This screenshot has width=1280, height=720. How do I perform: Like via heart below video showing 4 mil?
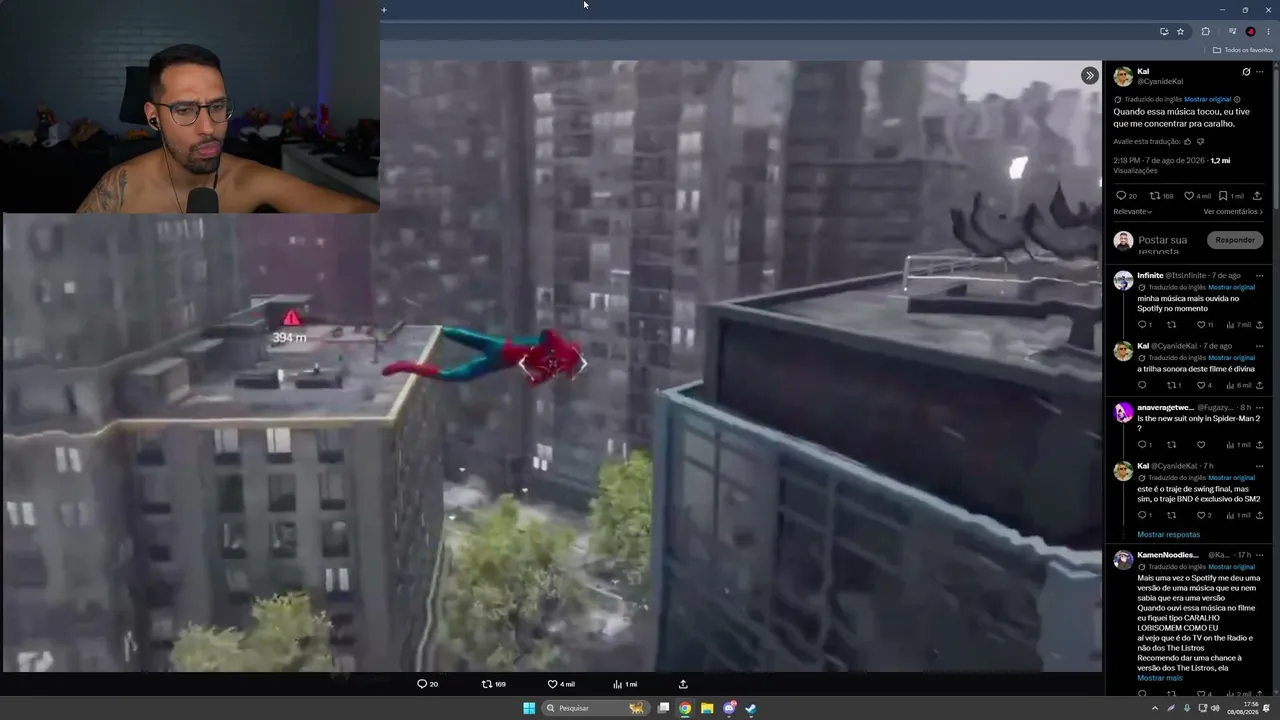coord(561,684)
